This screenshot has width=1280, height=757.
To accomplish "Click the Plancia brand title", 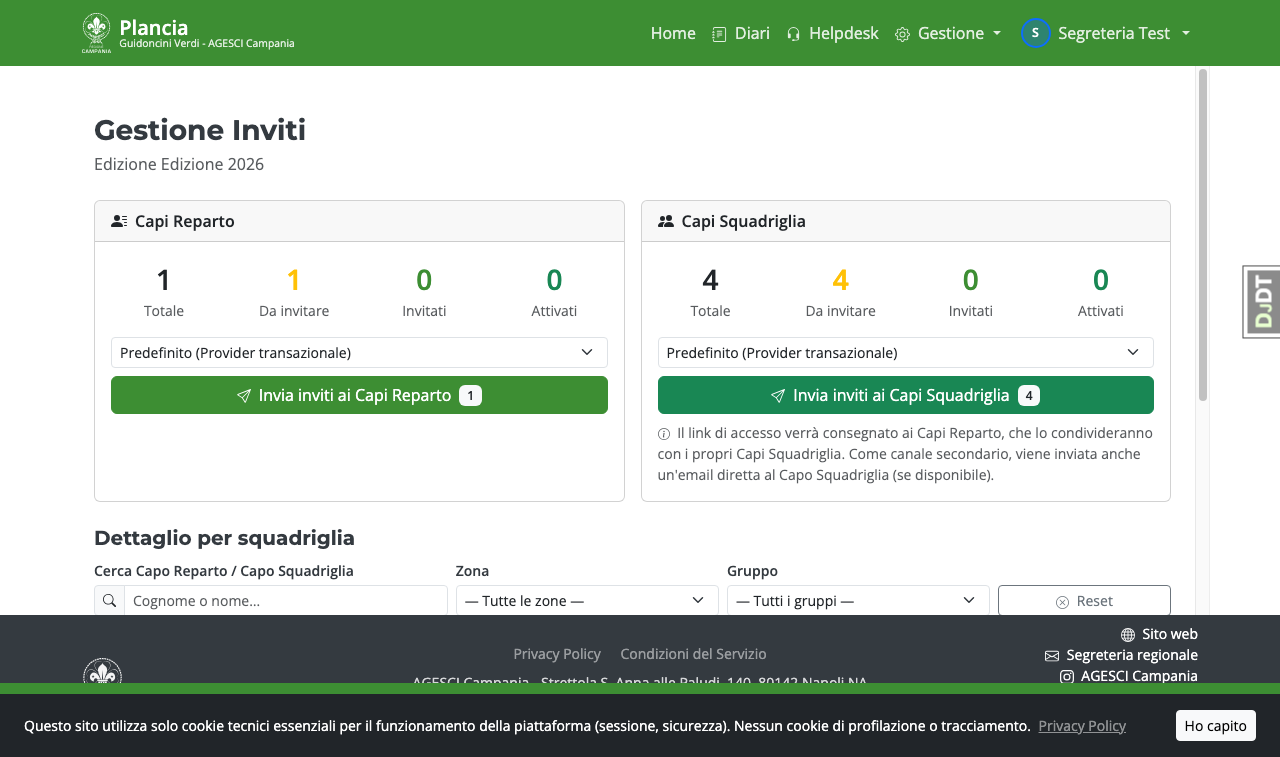I will pos(153,27).
